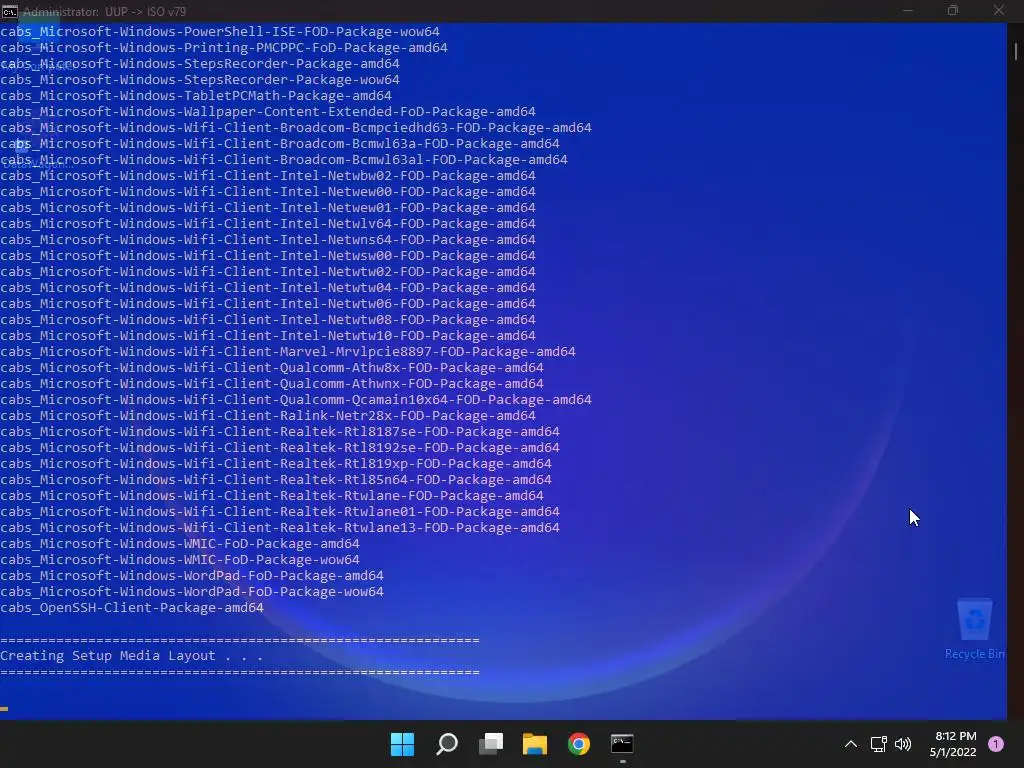
Task: Click the Ralink-Netr28x package line
Action: pos(268,416)
